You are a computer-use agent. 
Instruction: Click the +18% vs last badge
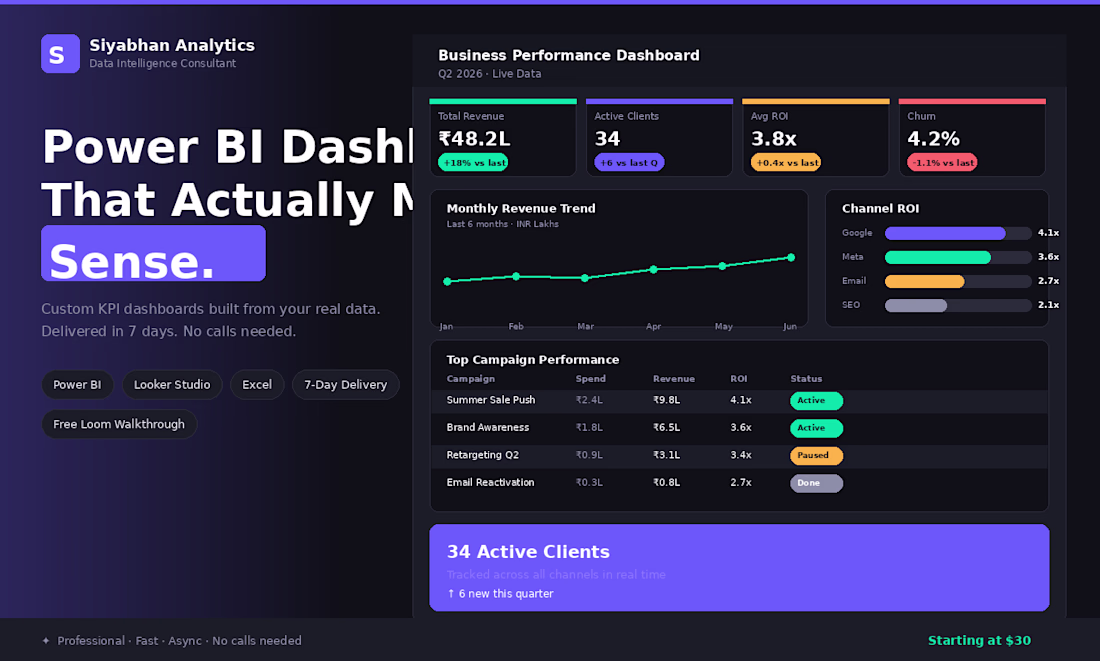[474, 162]
